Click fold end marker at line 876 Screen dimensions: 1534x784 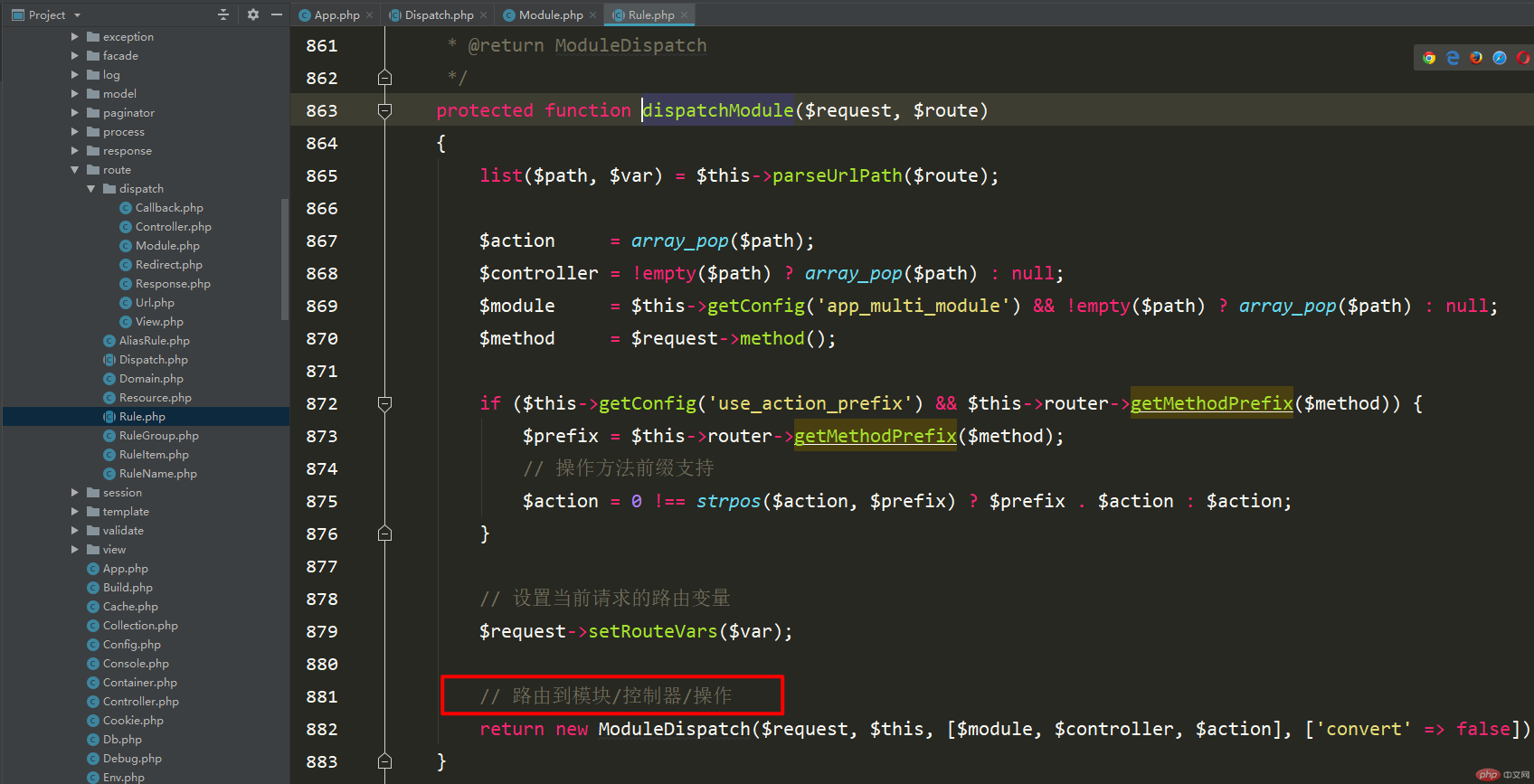click(384, 534)
